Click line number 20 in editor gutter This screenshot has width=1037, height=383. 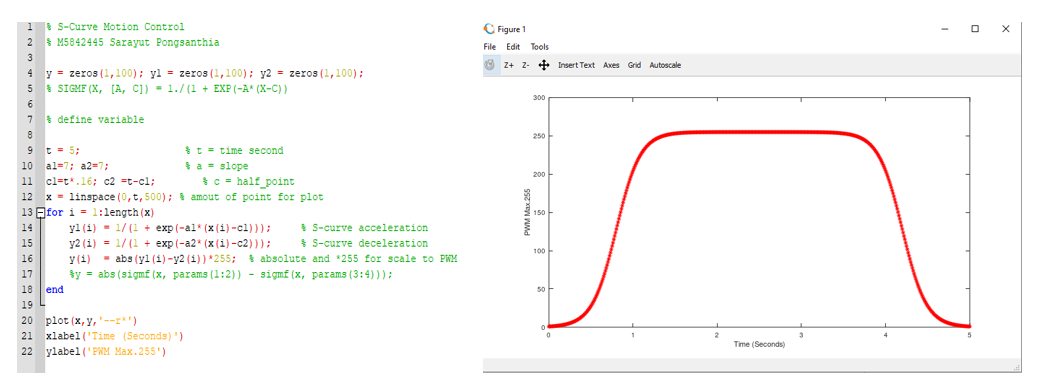[28, 321]
